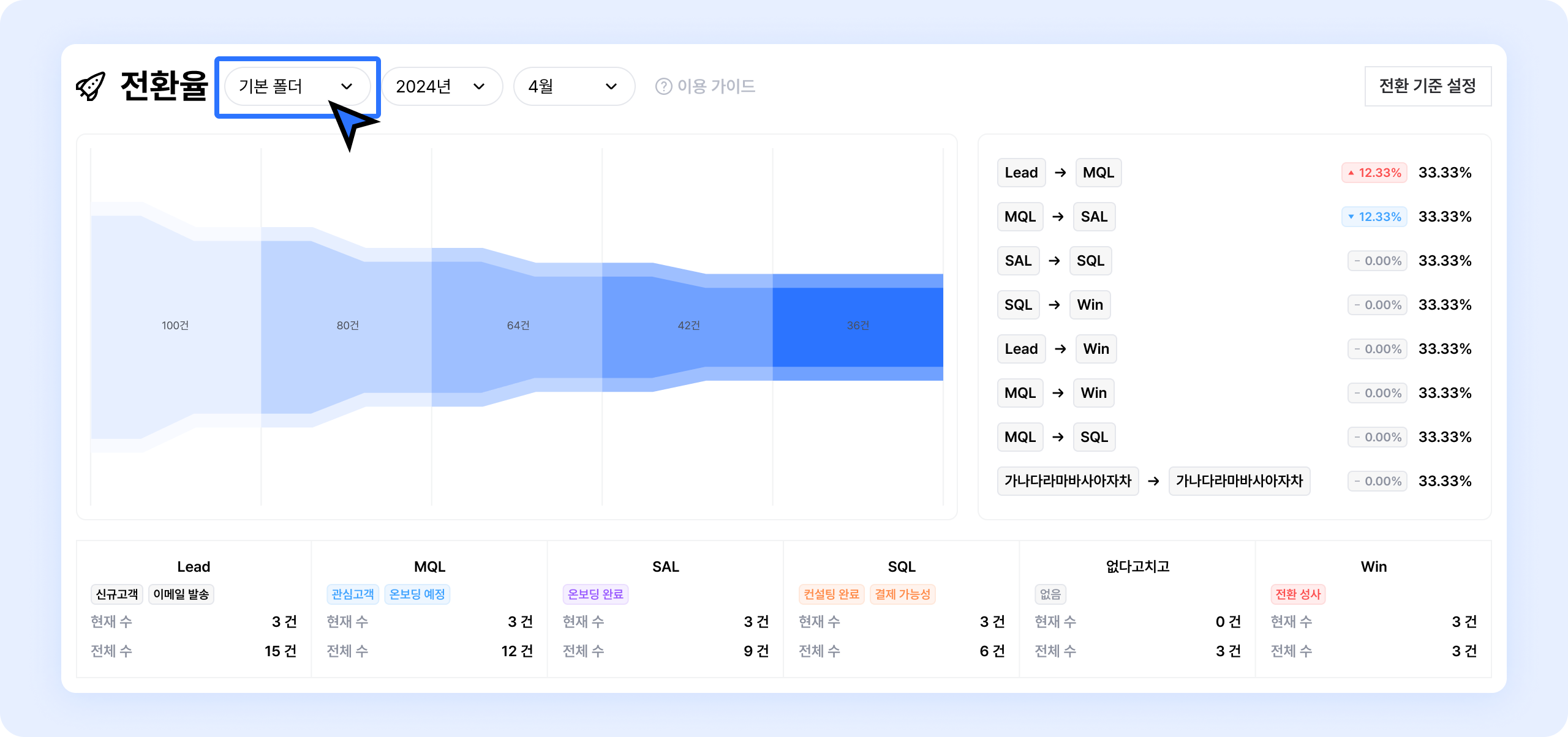
Task: Click chevron inside 기본 폴더 selector
Action: click(347, 86)
